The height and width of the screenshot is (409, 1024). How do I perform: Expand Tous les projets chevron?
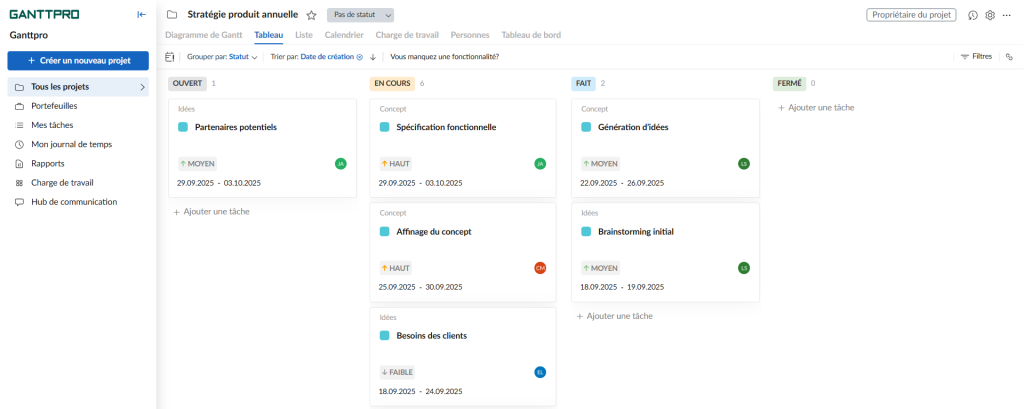tap(142, 87)
